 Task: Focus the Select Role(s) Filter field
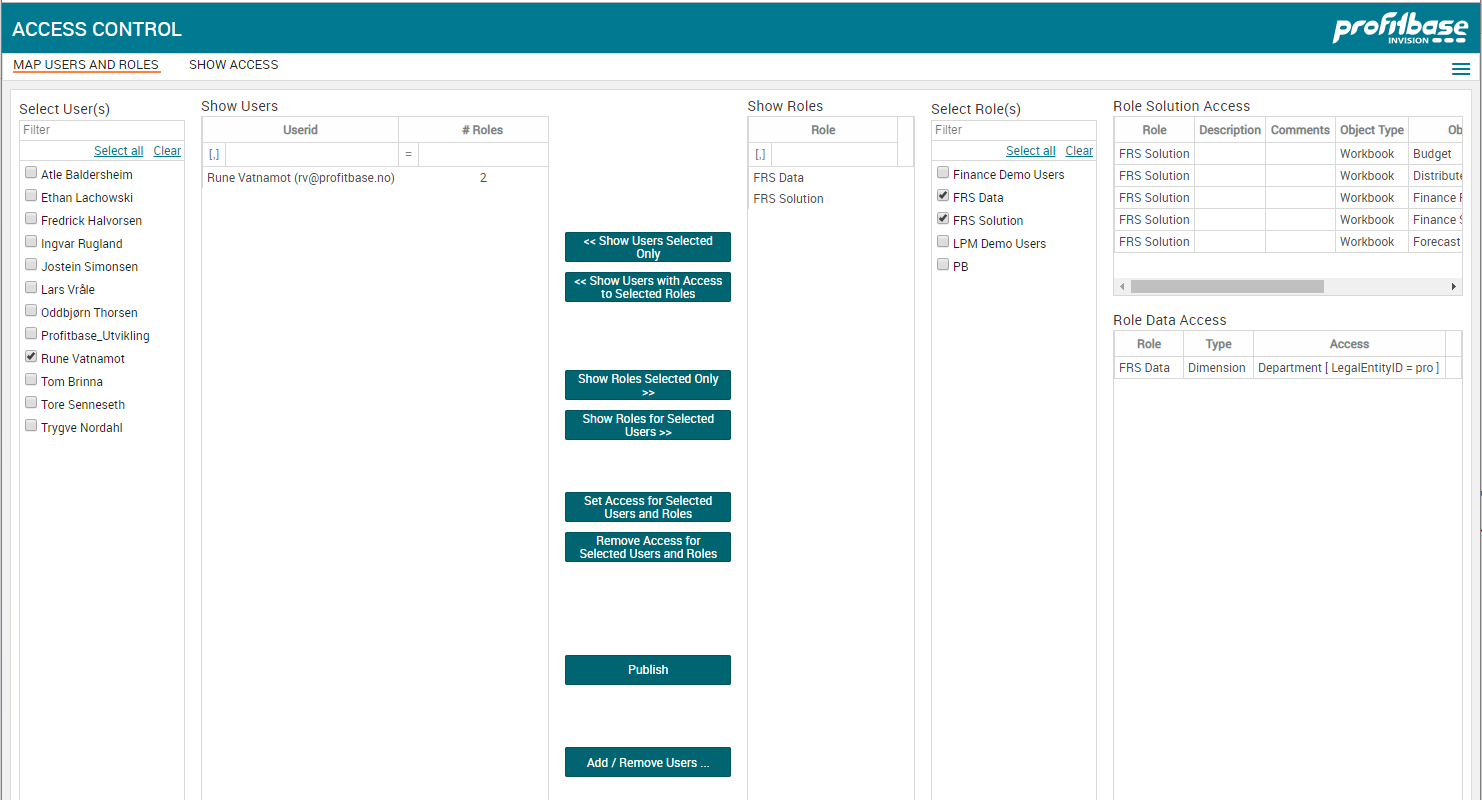pos(1014,130)
